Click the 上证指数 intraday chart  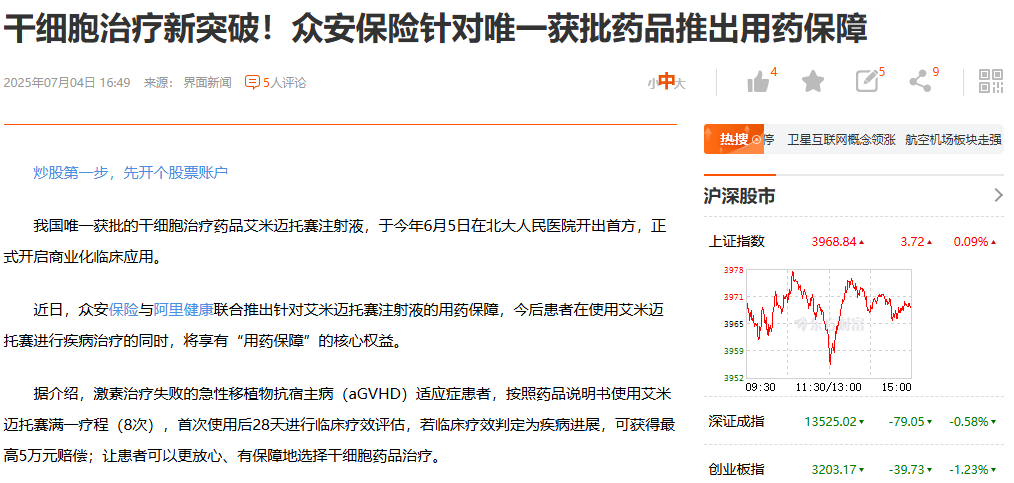[828, 323]
